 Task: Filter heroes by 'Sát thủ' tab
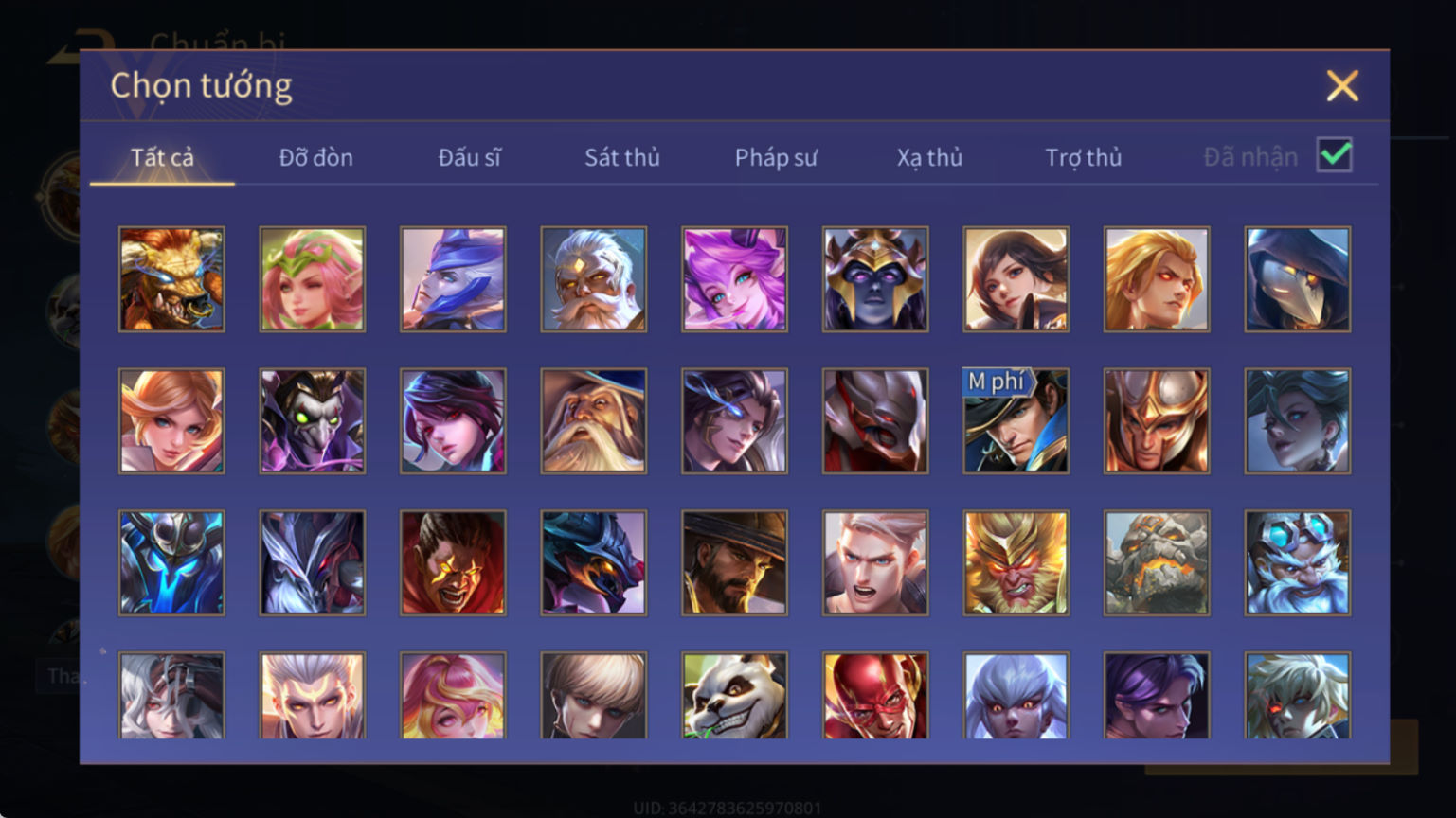click(x=622, y=157)
